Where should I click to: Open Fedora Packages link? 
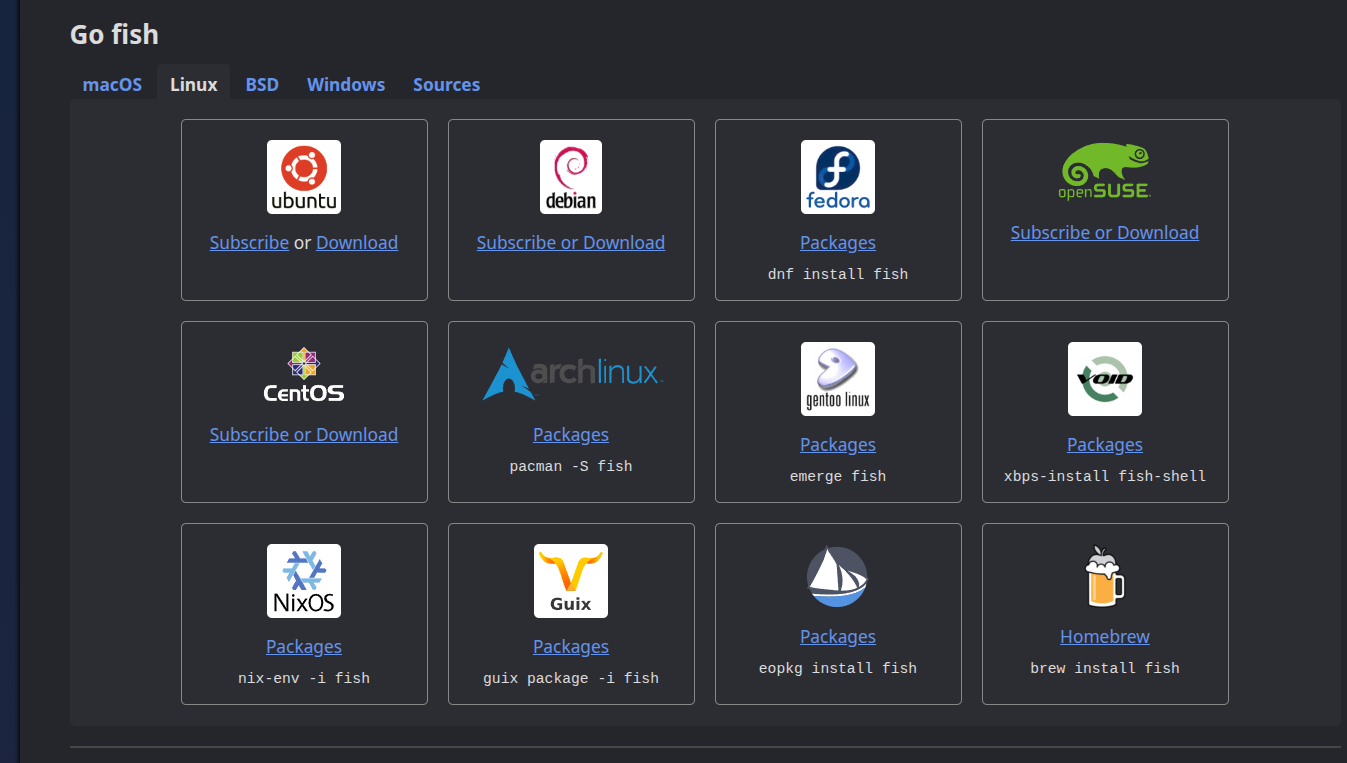pyautogui.click(x=838, y=243)
